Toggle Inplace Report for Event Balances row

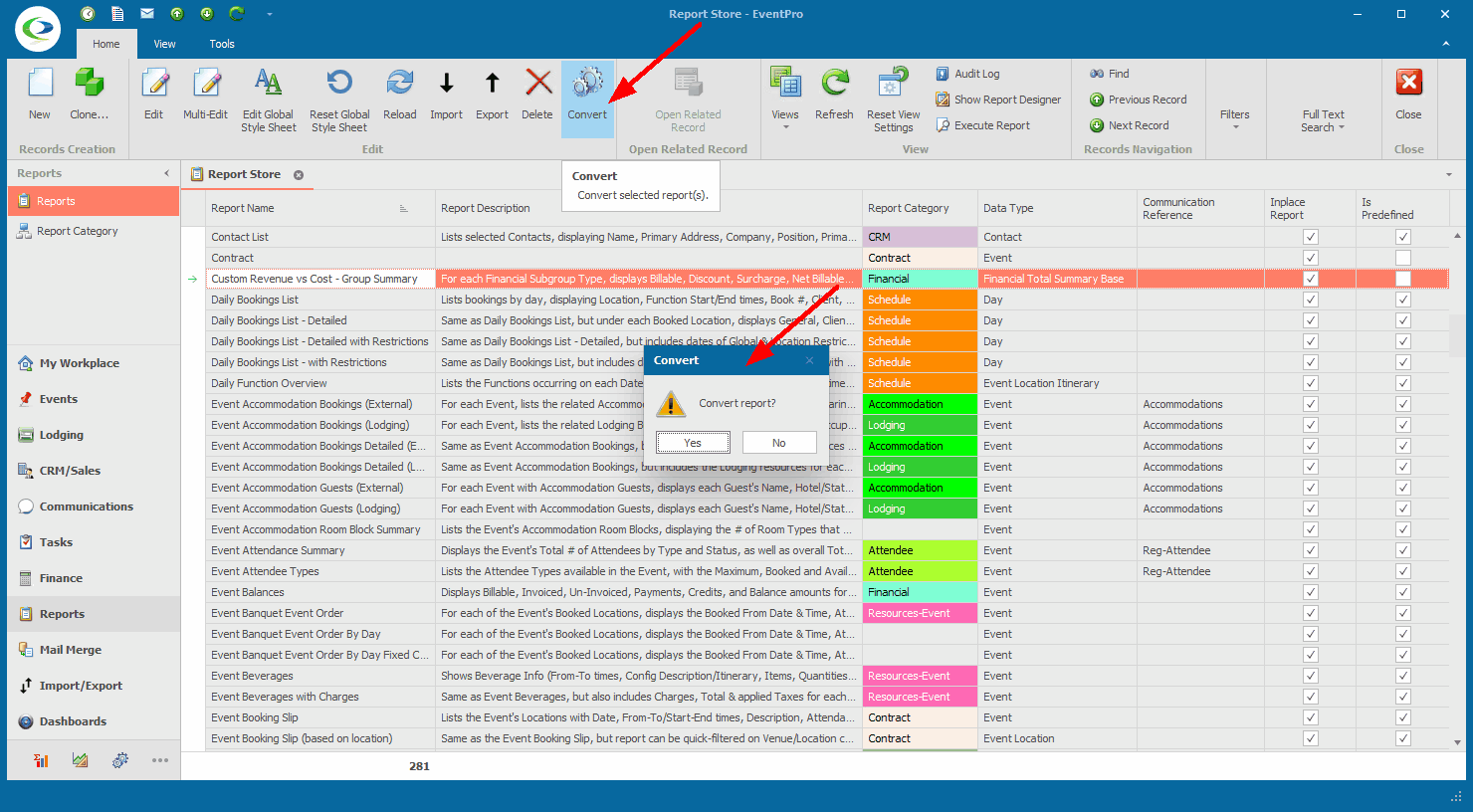[x=1311, y=592]
